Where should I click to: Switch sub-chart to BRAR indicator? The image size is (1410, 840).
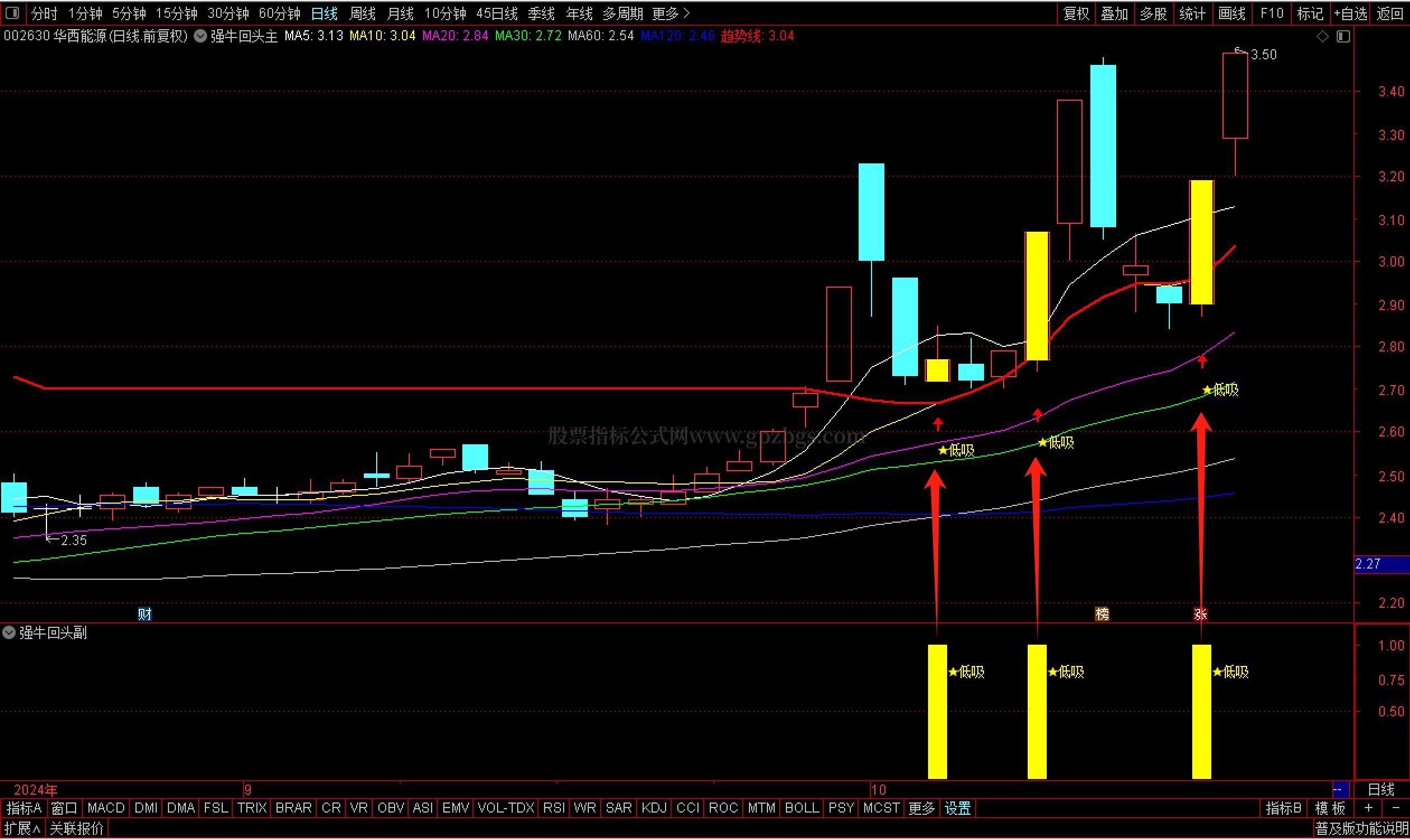coord(293,809)
